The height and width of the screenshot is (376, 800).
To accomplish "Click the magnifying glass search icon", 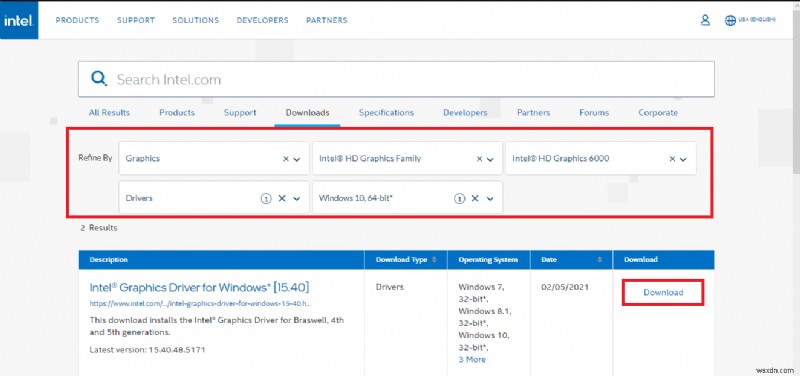I will coord(99,79).
